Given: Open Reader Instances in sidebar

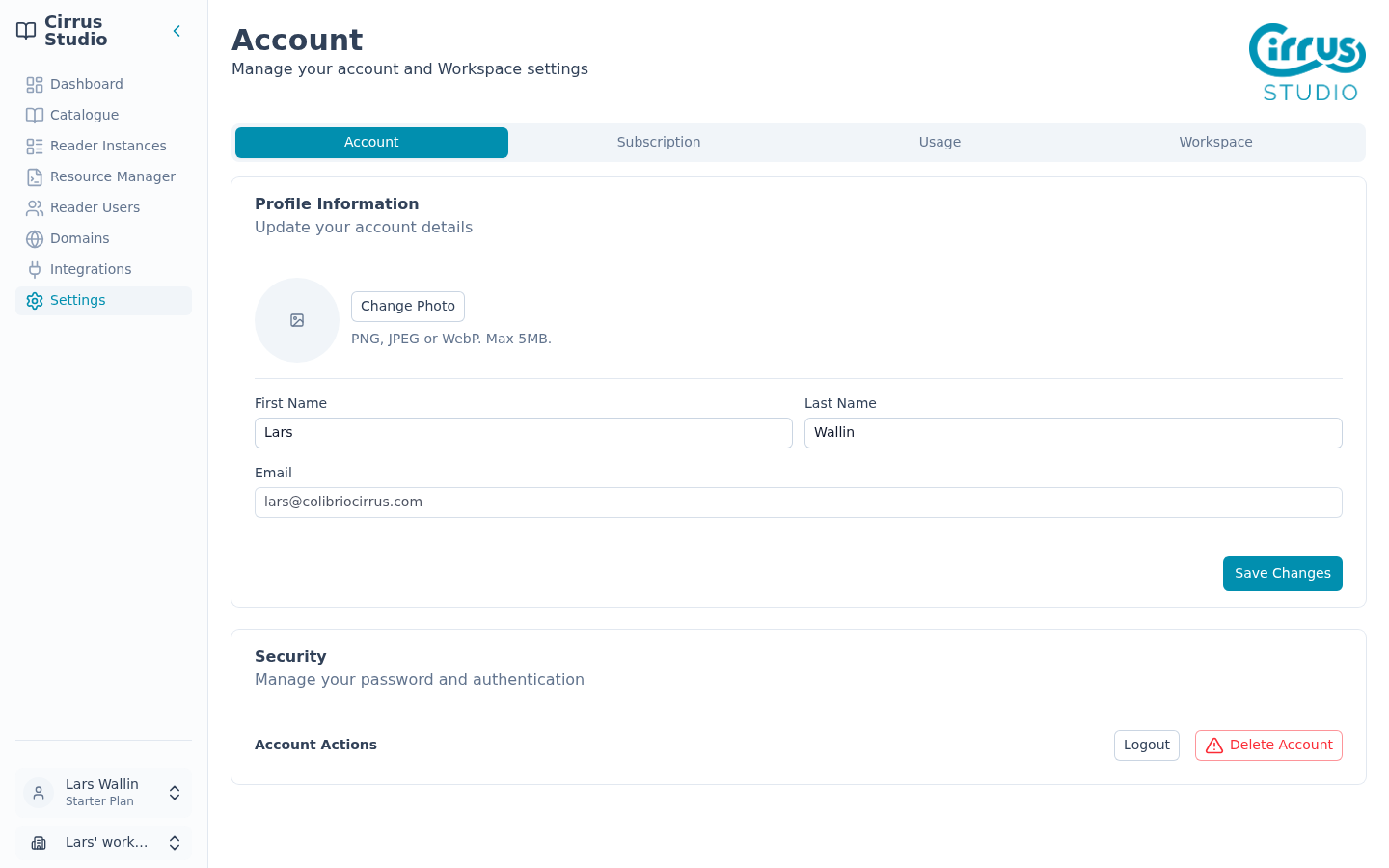Looking at the screenshot, I should point(103,147).
